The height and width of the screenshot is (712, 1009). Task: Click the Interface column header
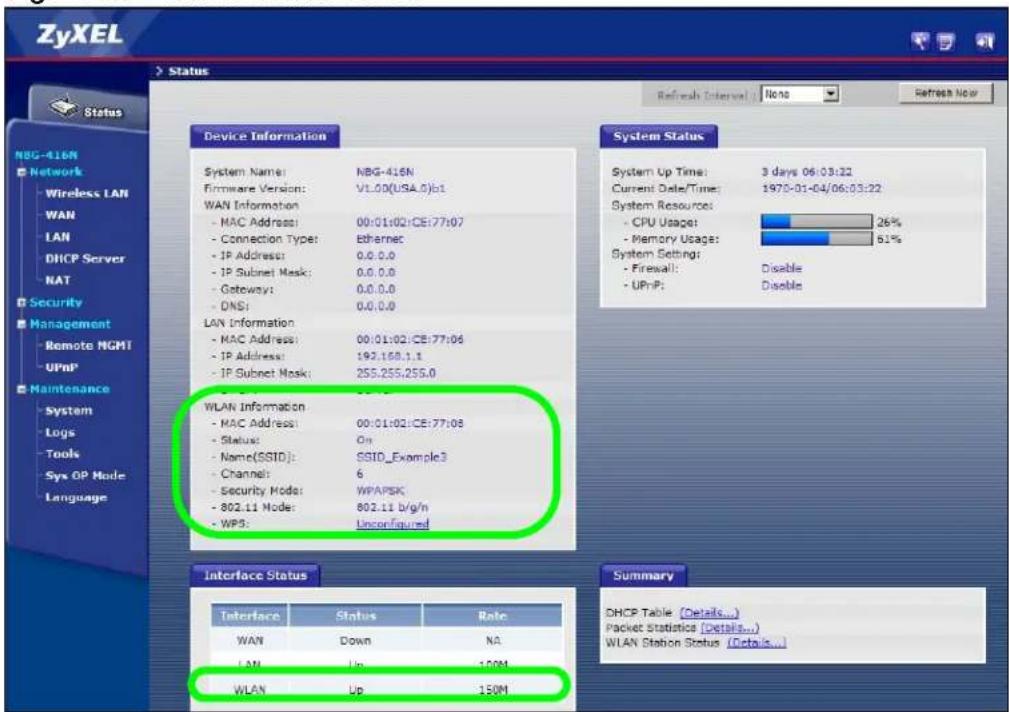point(250,616)
